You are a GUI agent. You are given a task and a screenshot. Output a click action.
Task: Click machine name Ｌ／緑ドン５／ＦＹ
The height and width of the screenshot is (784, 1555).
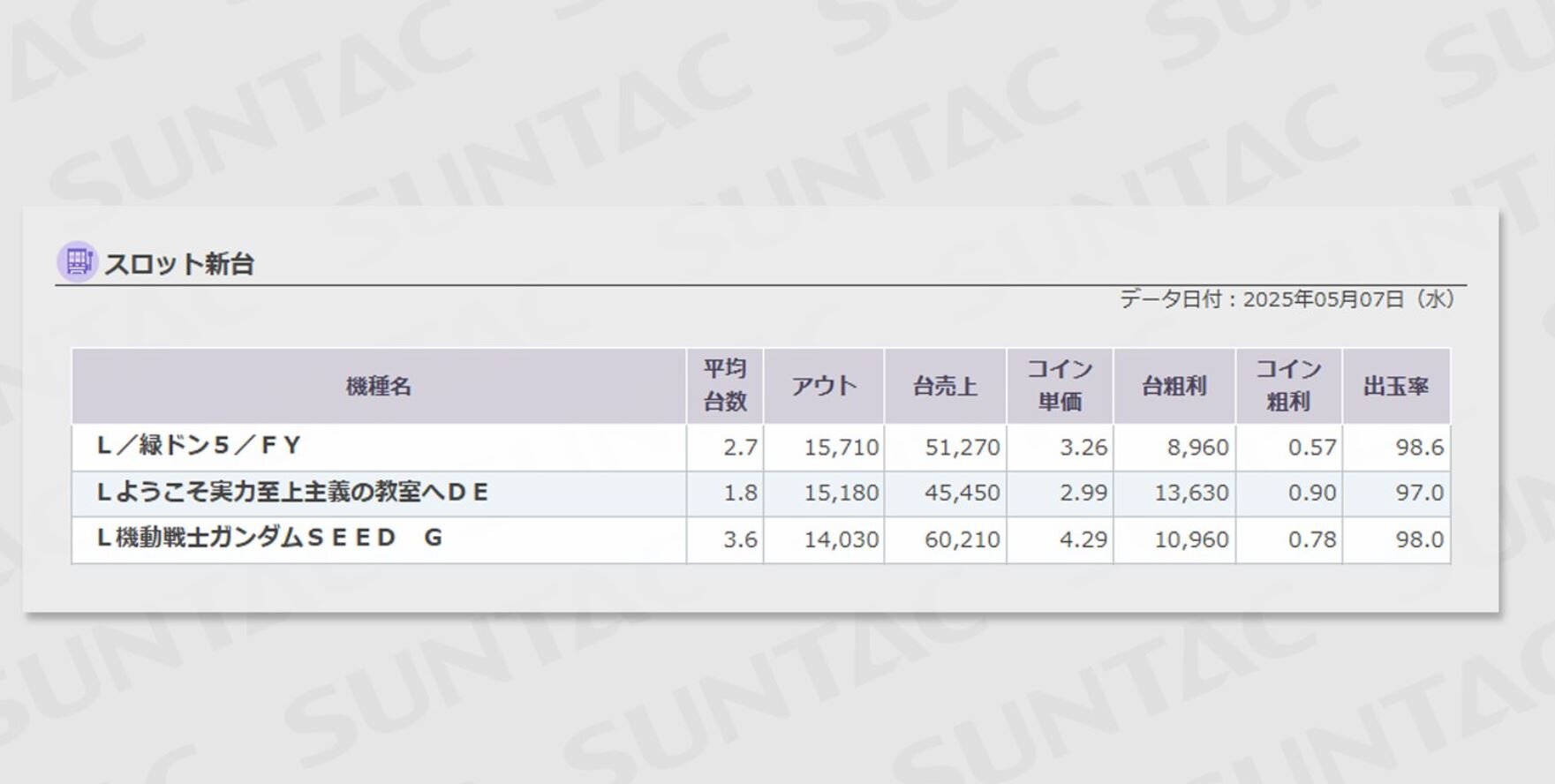tap(200, 446)
